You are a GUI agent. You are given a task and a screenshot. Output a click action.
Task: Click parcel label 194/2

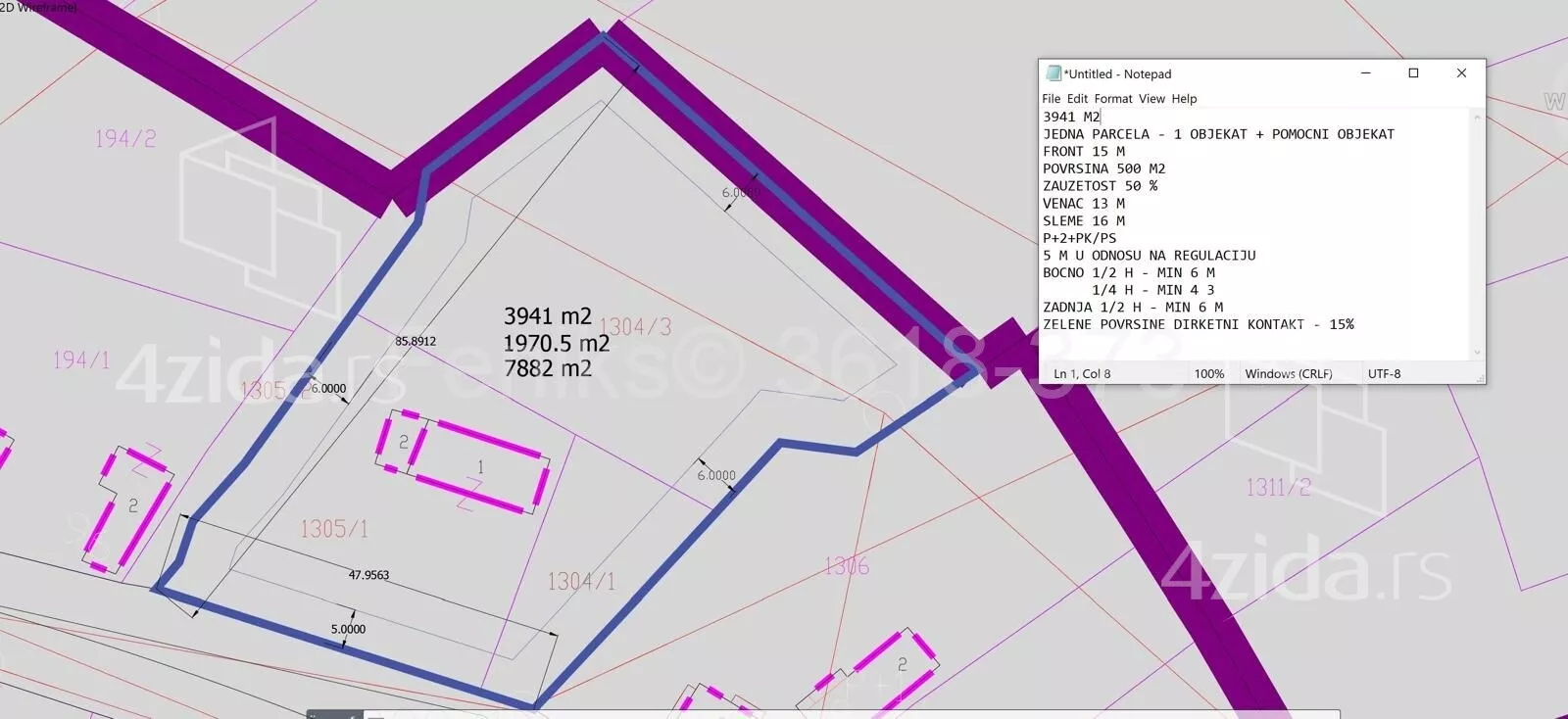(125, 139)
